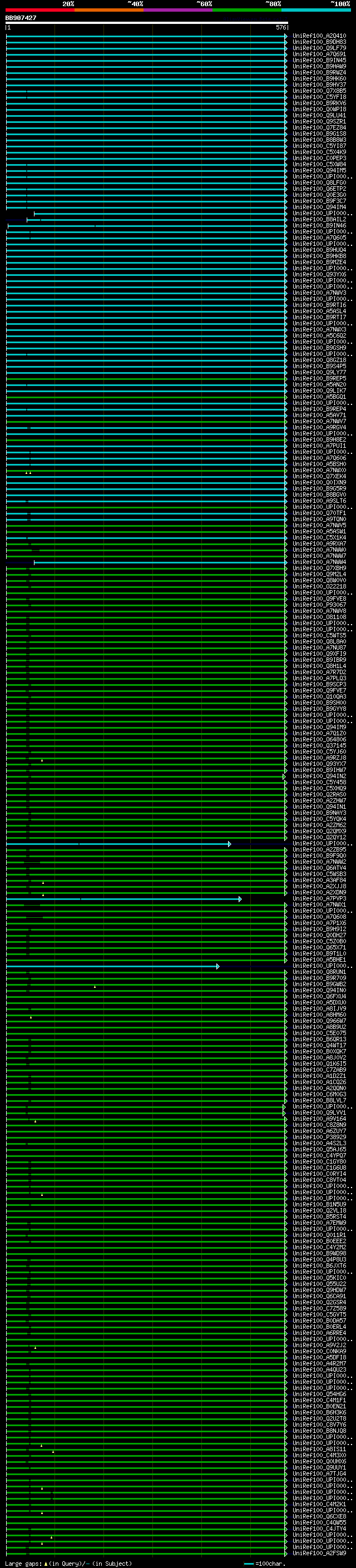Select the UniRef100_A7Q691 label

tap(319, 54)
